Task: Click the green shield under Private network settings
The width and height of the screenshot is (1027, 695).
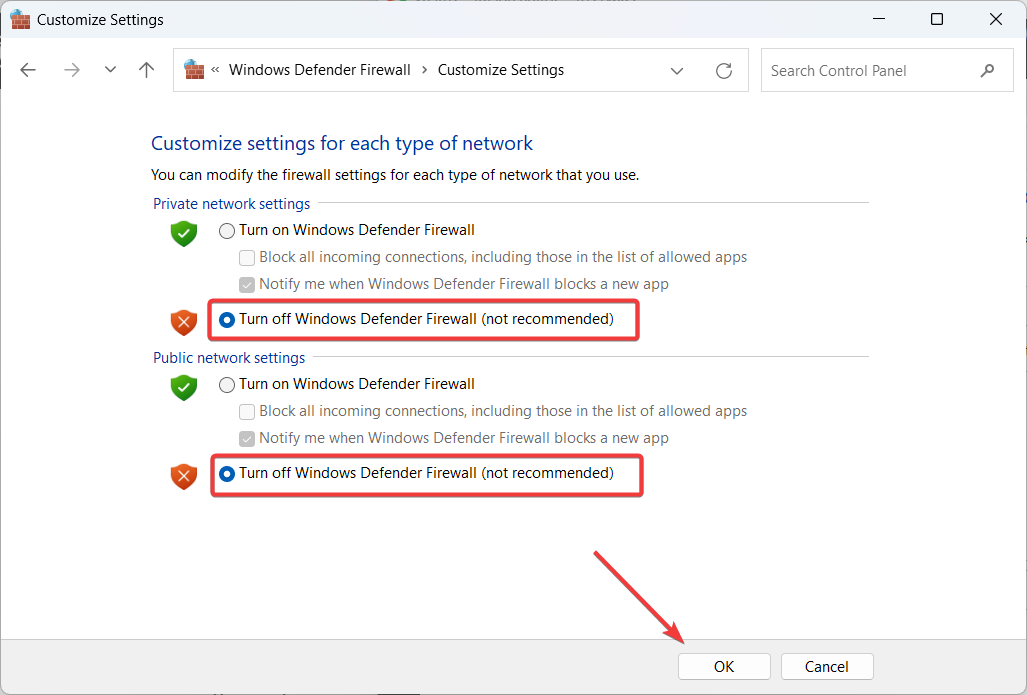Action: tap(183, 234)
